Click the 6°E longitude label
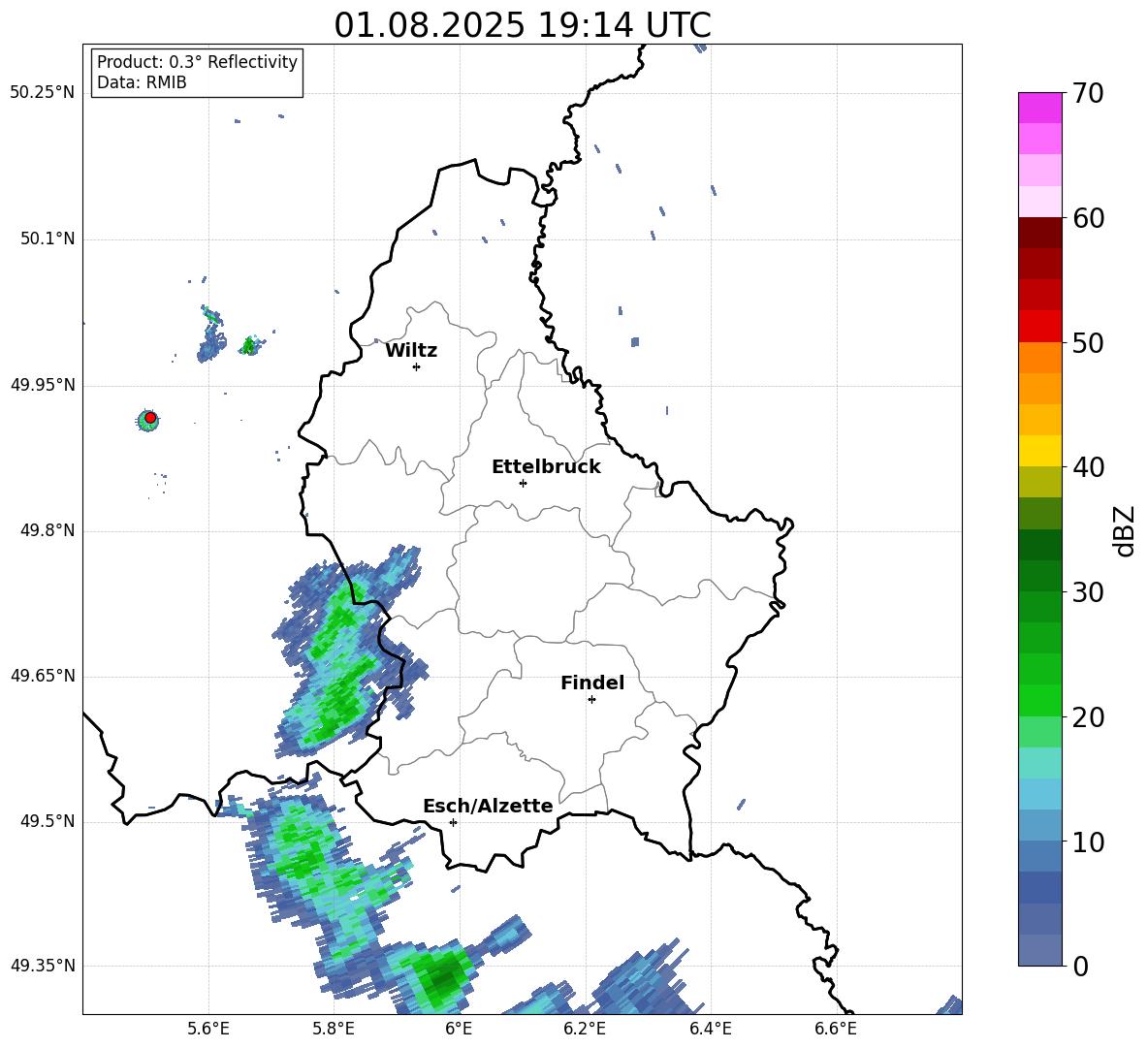Image resolution: width=1148 pixels, height=1048 pixels. pos(459,1029)
